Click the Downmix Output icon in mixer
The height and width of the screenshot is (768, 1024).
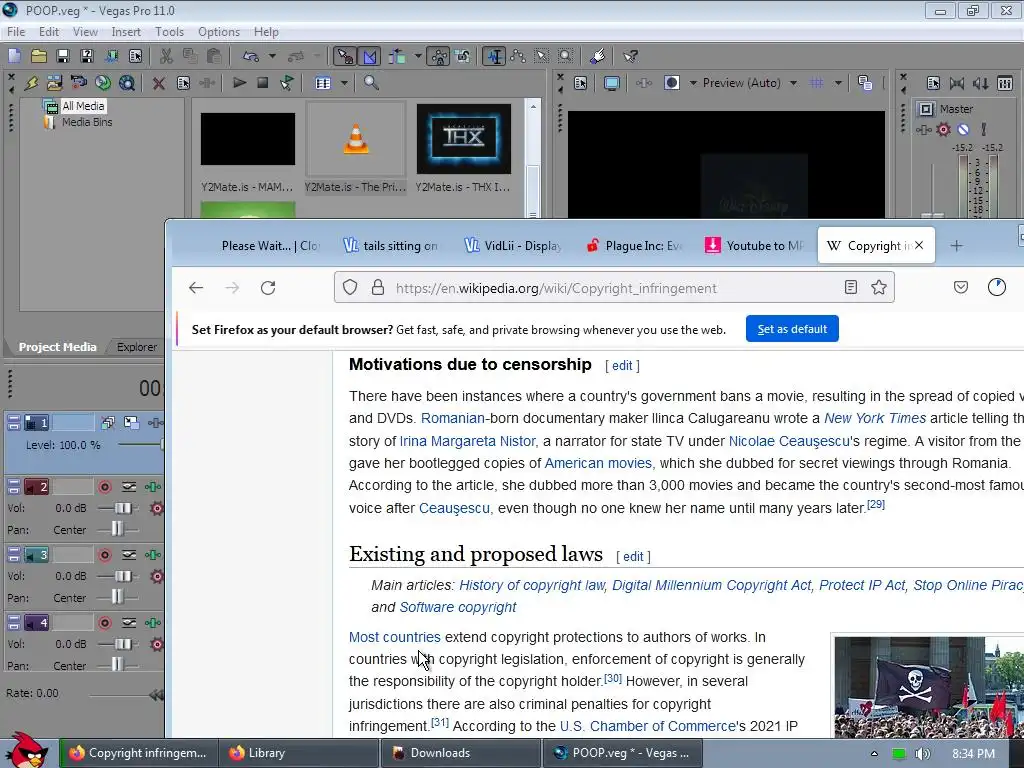point(957,83)
